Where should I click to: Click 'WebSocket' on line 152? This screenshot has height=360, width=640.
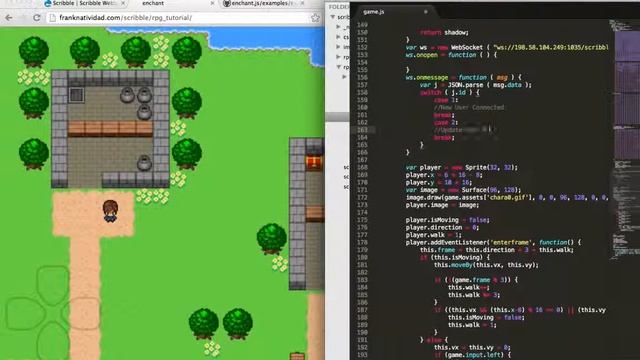click(x=467, y=47)
